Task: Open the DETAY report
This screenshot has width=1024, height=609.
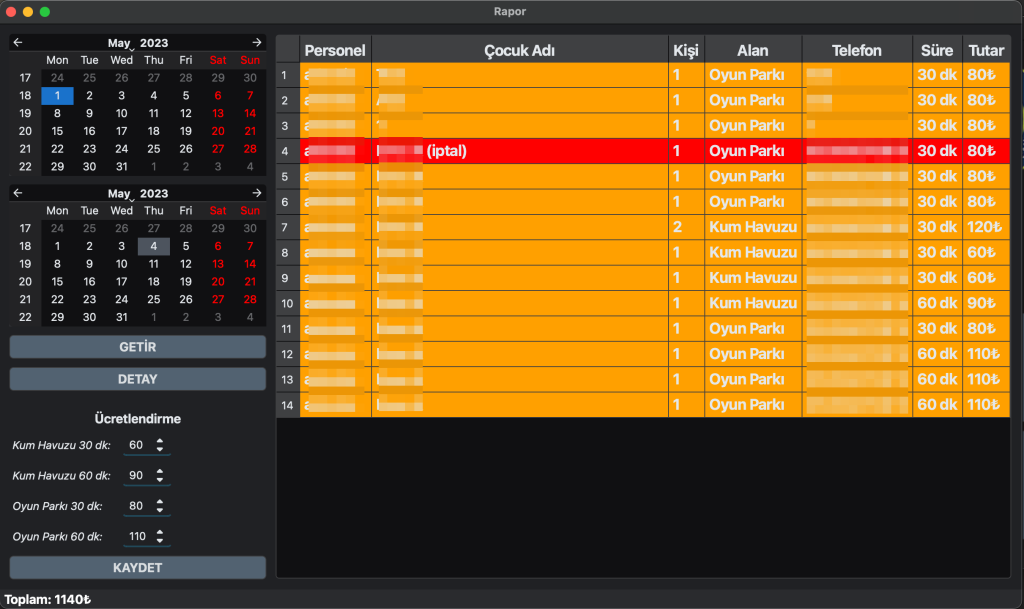Action: pyautogui.click(x=138, y=379)
